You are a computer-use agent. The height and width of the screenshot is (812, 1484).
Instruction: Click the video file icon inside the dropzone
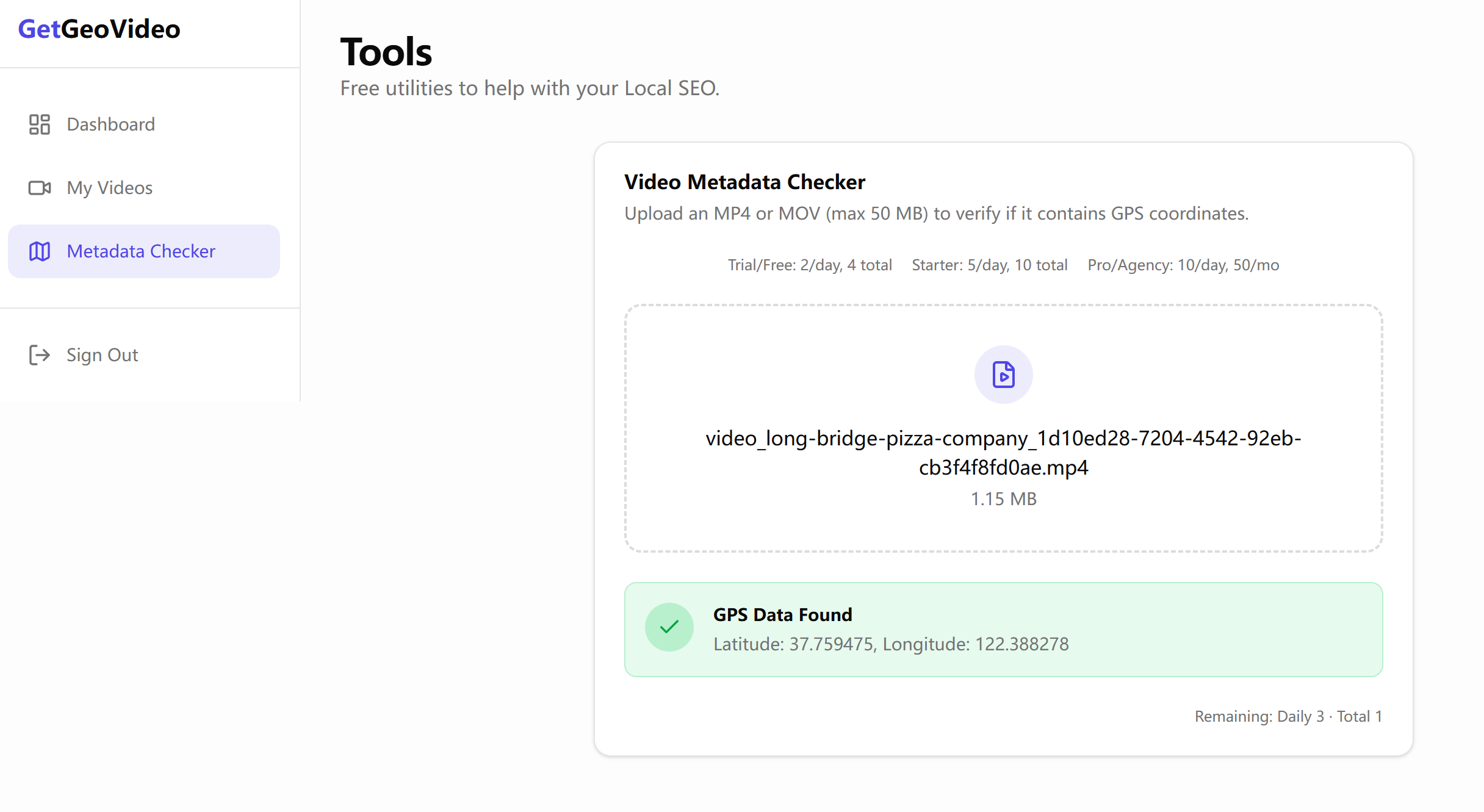[1003, 375]
